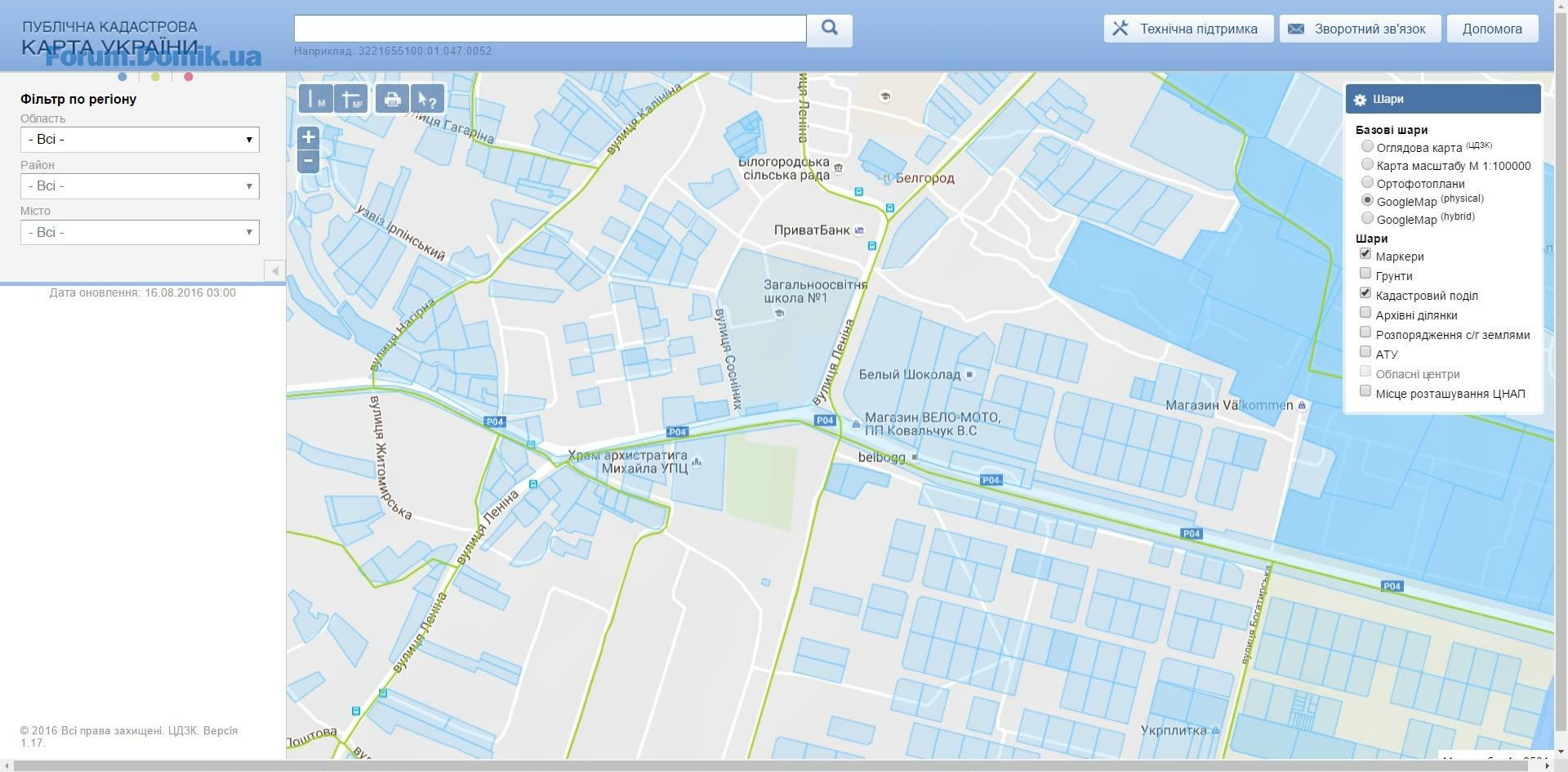Screen dimensions: 1568x772
Task: Select the distance measurement tool (M)
Action: [315, 99]
